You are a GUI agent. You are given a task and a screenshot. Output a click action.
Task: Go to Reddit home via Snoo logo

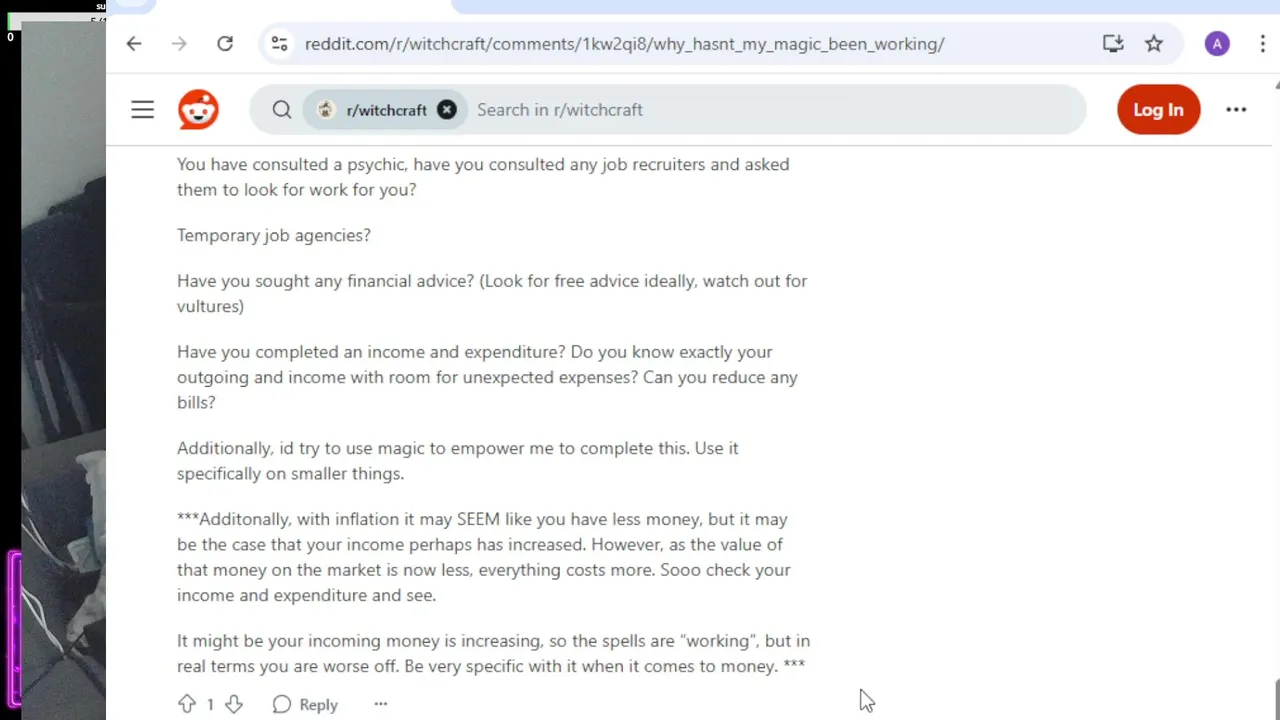(x=198, y=110)
